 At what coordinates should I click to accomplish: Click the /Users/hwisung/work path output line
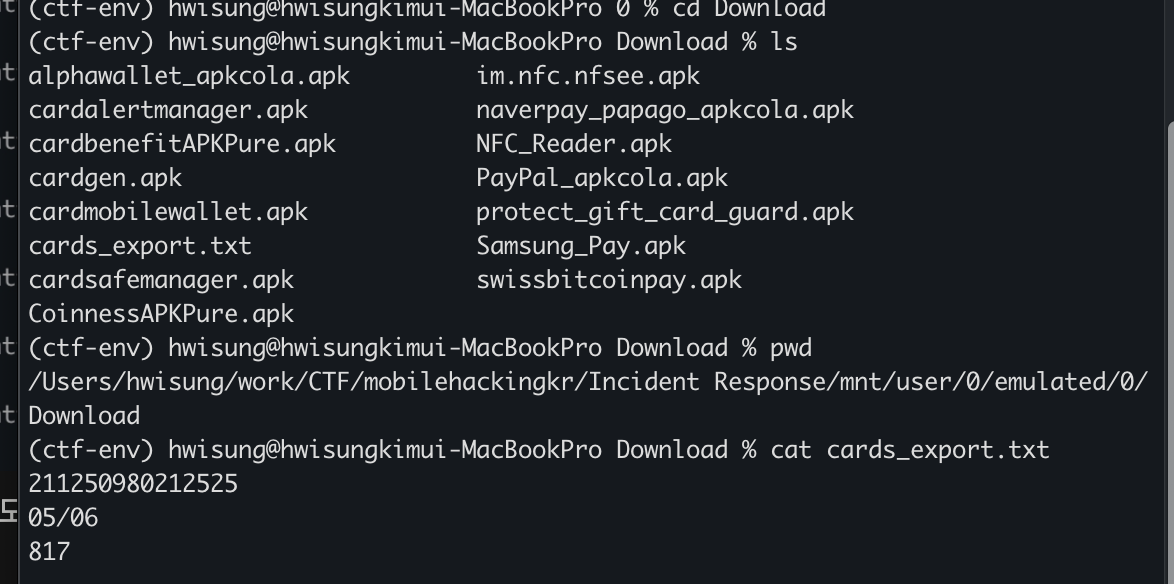coord(587,382)
